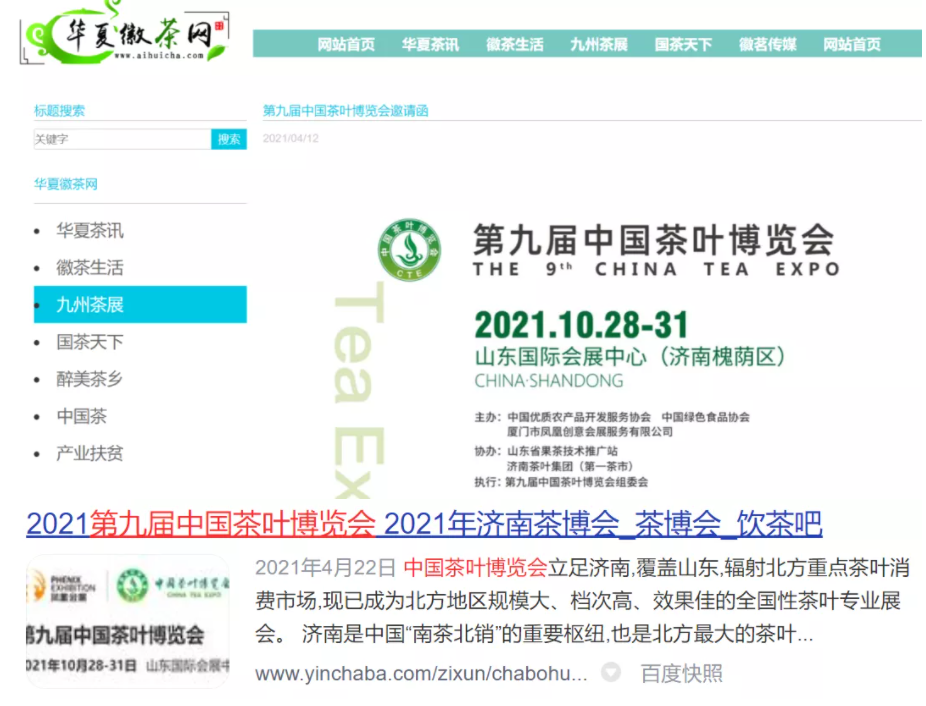Viewport: 926px width, 706px height.
Task: Open article title 第九届中国茶叶博览会邀请函
Action: (x=345, y=110)
